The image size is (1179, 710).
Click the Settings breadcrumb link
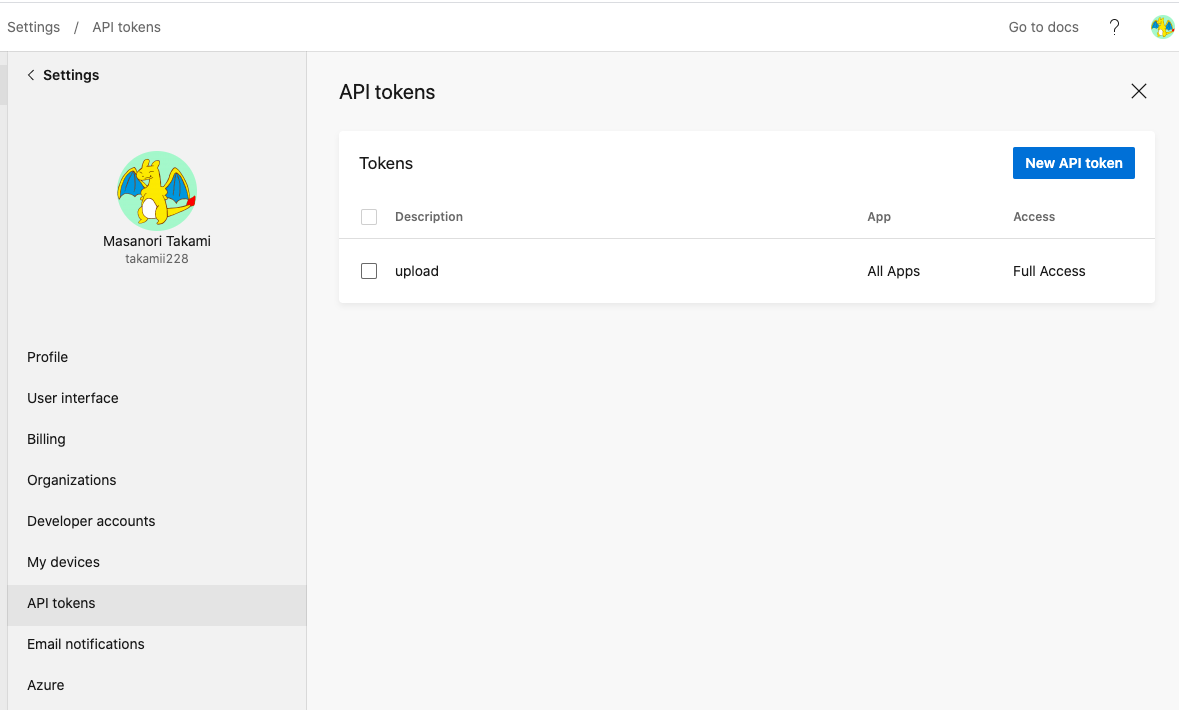(x=34, y=27)
